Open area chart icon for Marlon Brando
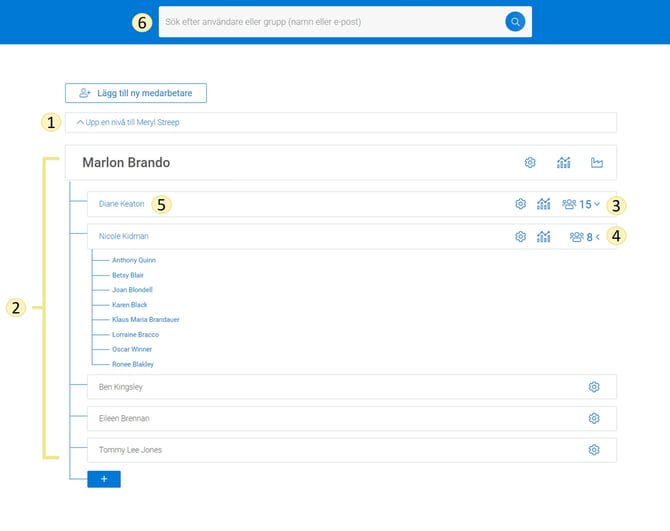The image size is (670, 531). pyautogui.click(x=598, y=163)
